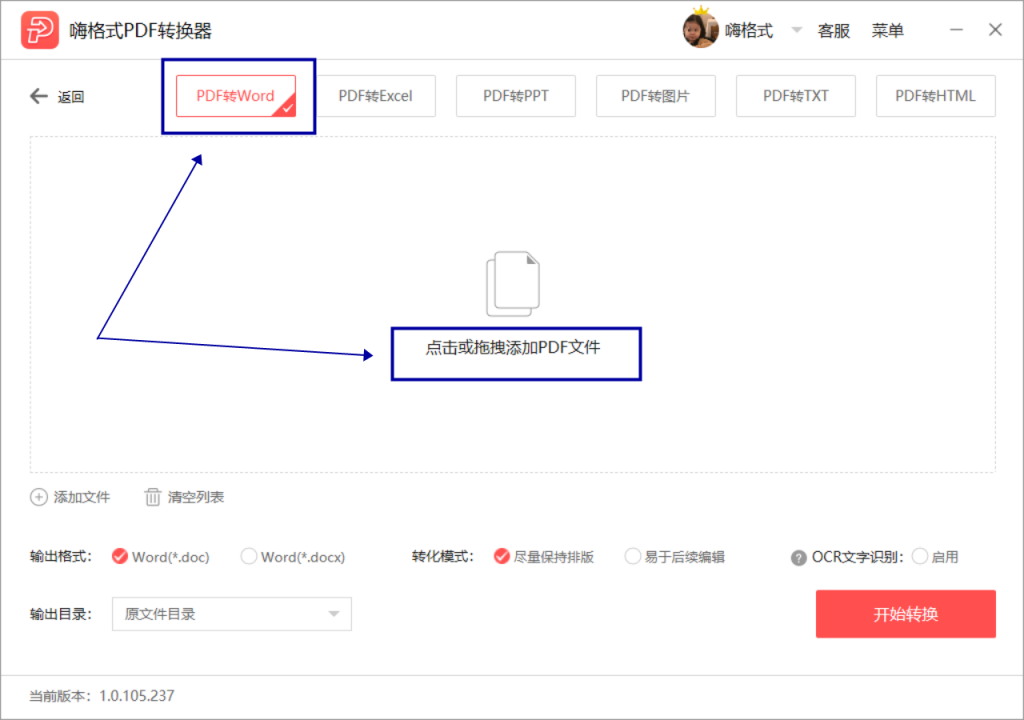Viewport: 1024px width, 720px height.
Task: Switch to the PDF转图片 tab
Action: tap(656, 96)
